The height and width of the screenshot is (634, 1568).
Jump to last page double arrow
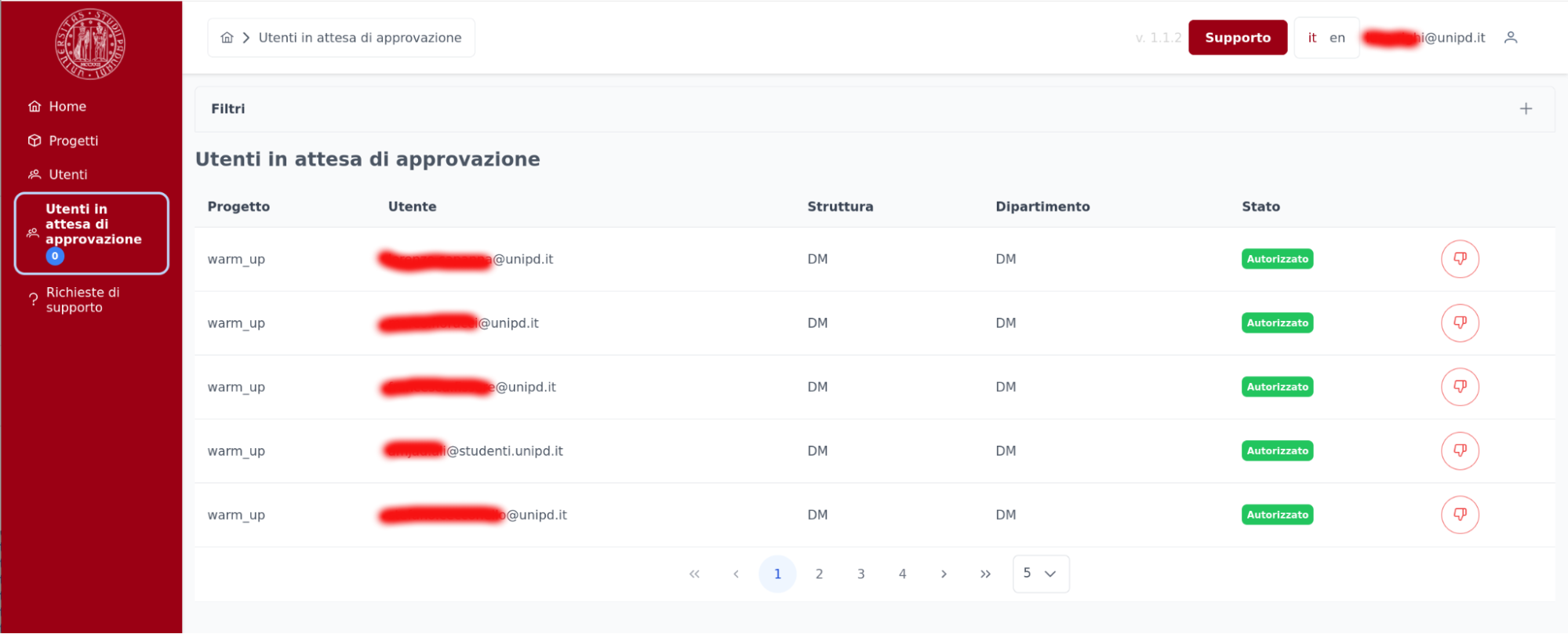tap(985, 574)
